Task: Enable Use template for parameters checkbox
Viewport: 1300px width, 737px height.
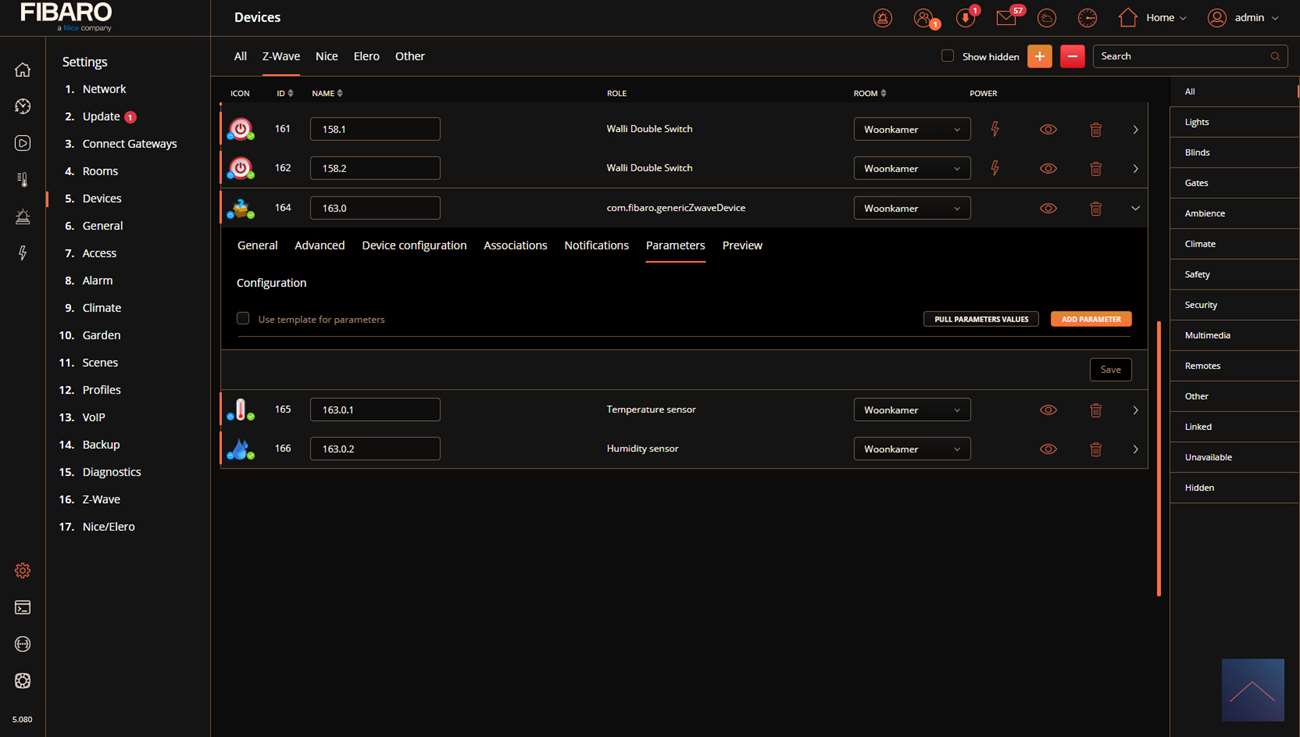Action: tap(243, 319)
